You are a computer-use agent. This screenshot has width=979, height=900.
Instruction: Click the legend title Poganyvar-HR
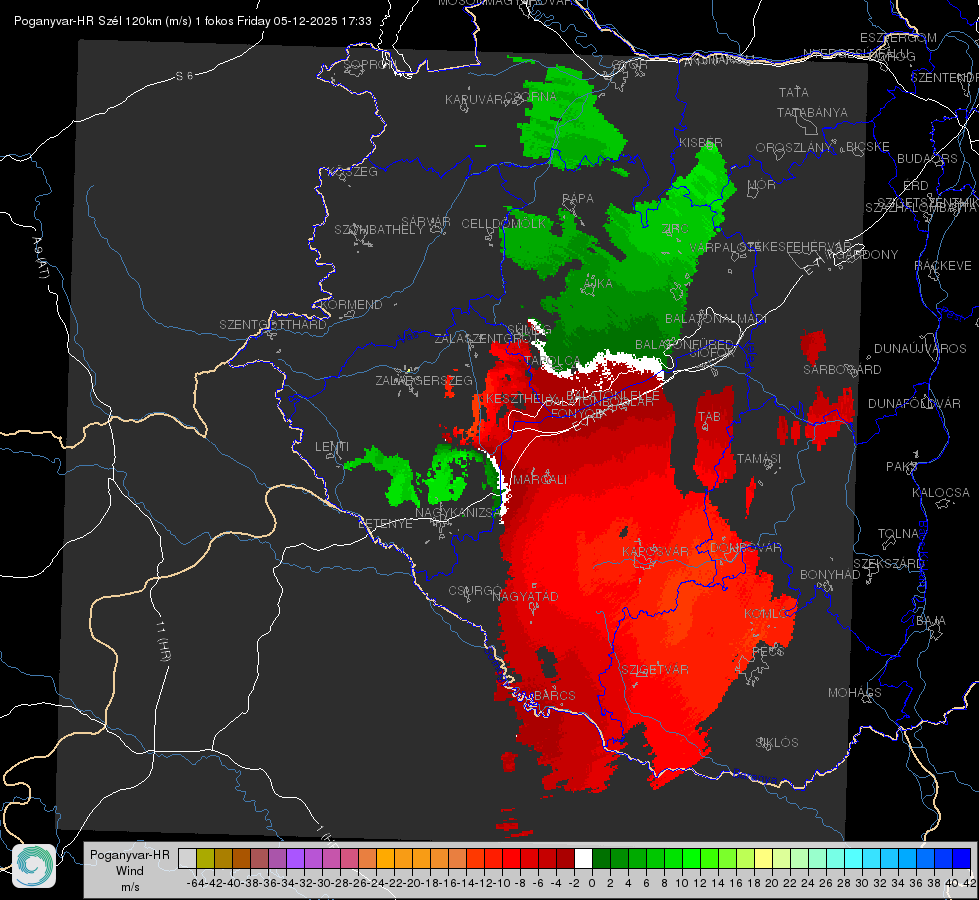click(129, 855)
